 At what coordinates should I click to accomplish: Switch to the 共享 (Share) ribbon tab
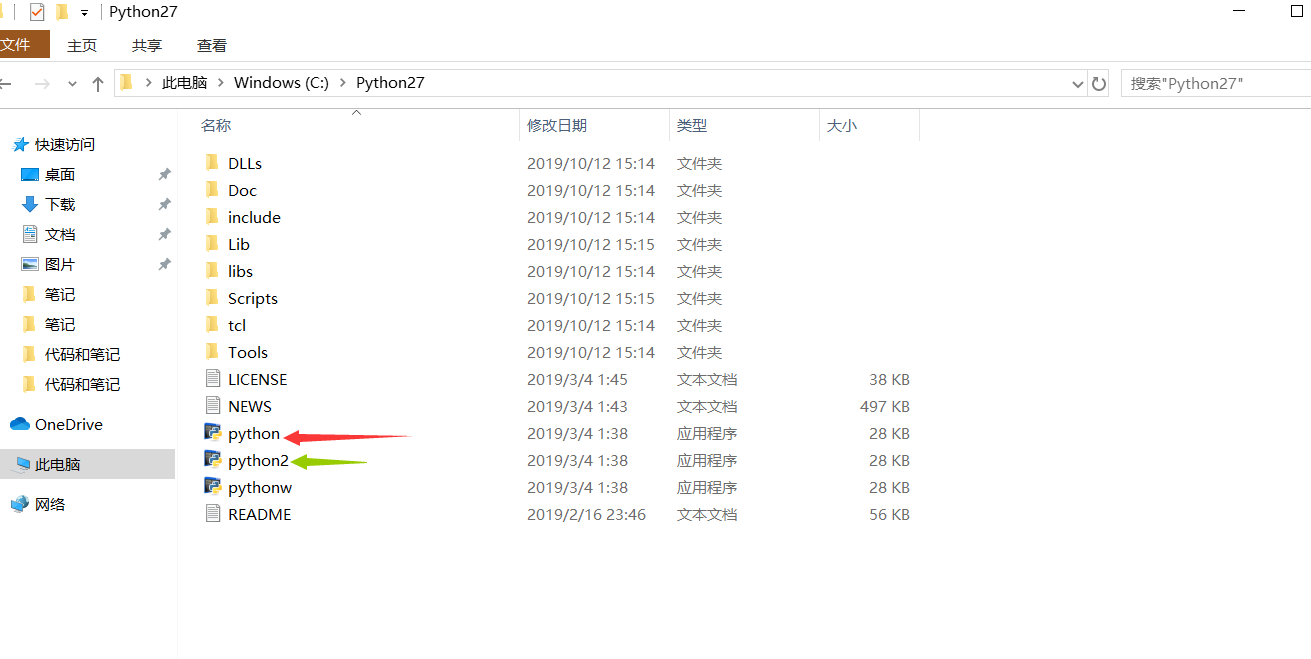(147, 46)
